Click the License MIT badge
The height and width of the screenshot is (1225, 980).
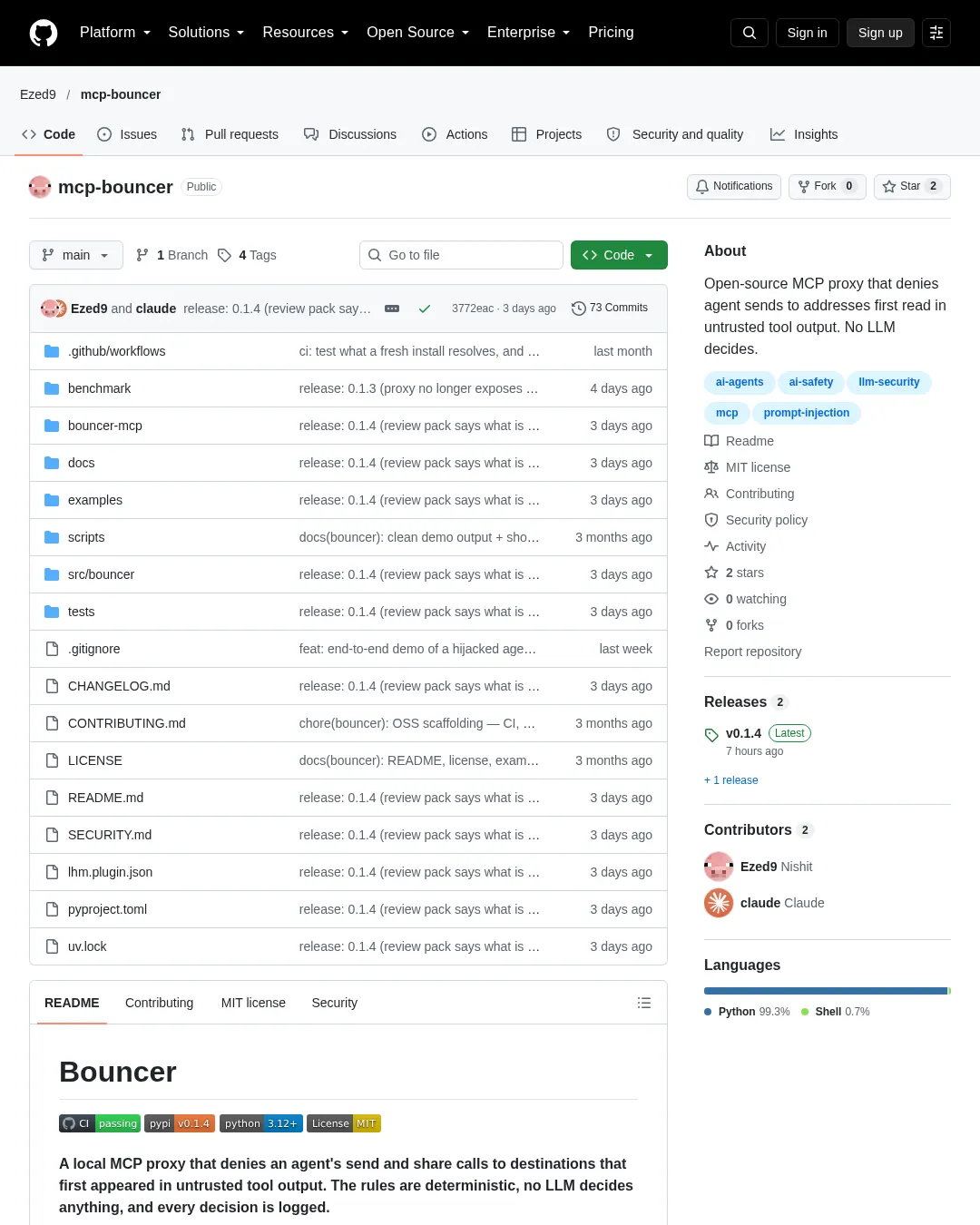pyautogui.click(x=344, y=1123)
